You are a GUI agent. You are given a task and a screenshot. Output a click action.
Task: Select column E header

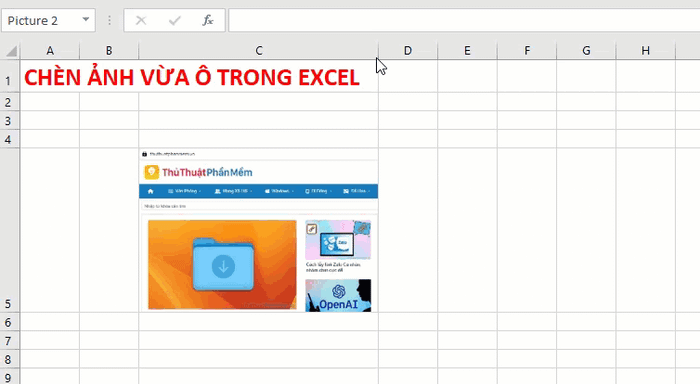pos(467,51)
